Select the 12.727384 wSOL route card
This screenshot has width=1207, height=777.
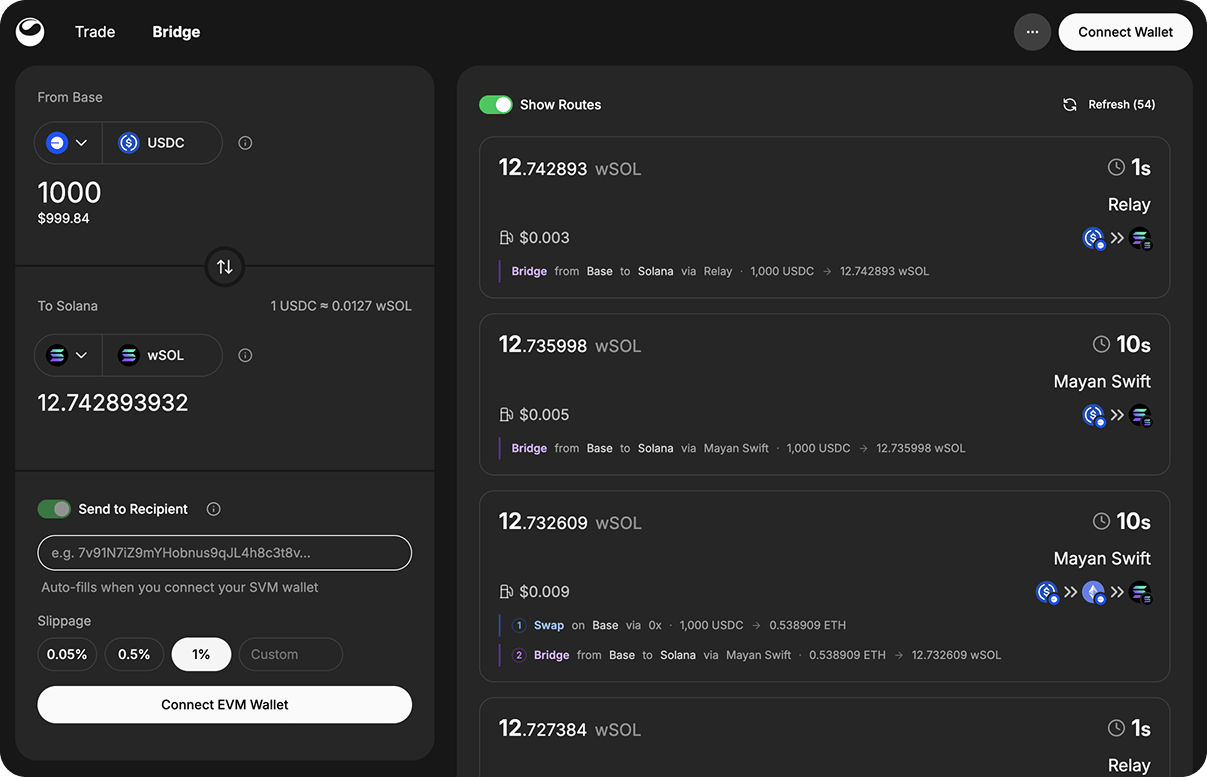(x=825, y=737)
